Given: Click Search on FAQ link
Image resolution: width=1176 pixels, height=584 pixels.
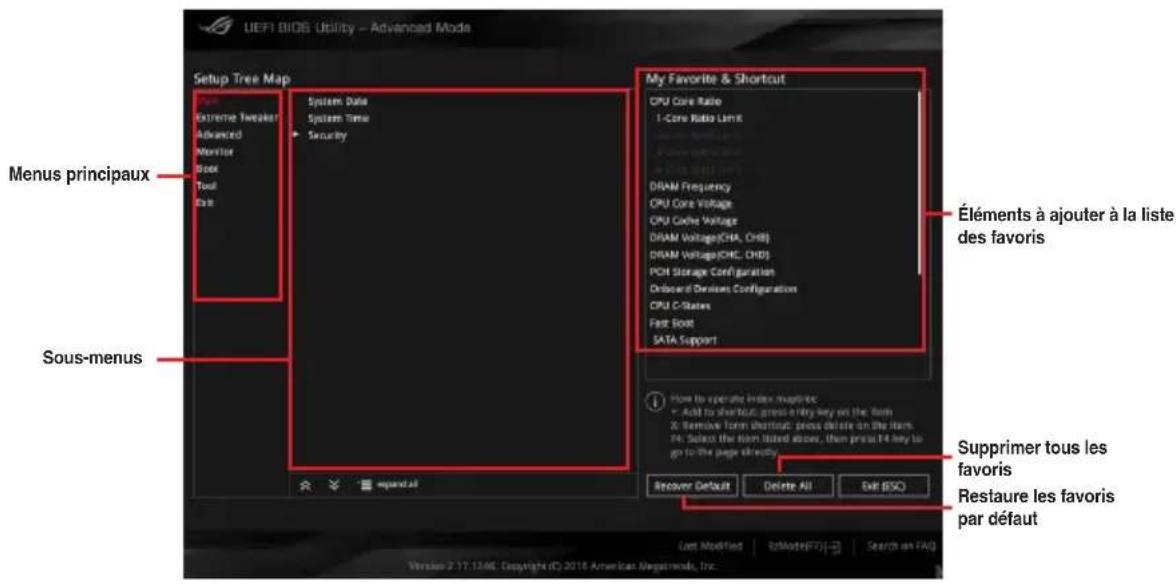Looking at the screenshot, I should pos(901,546).
